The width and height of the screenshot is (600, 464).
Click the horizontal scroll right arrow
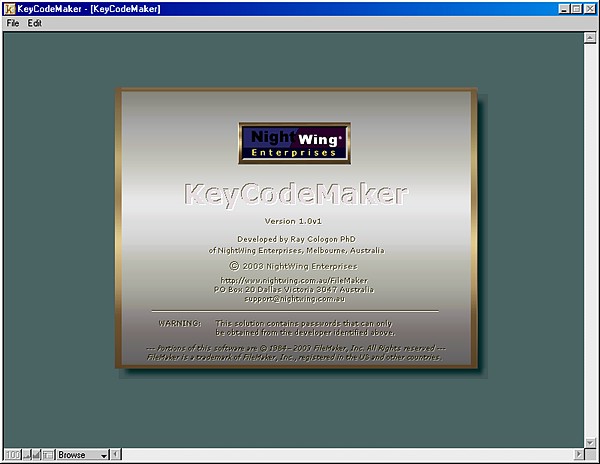[579, 455]
